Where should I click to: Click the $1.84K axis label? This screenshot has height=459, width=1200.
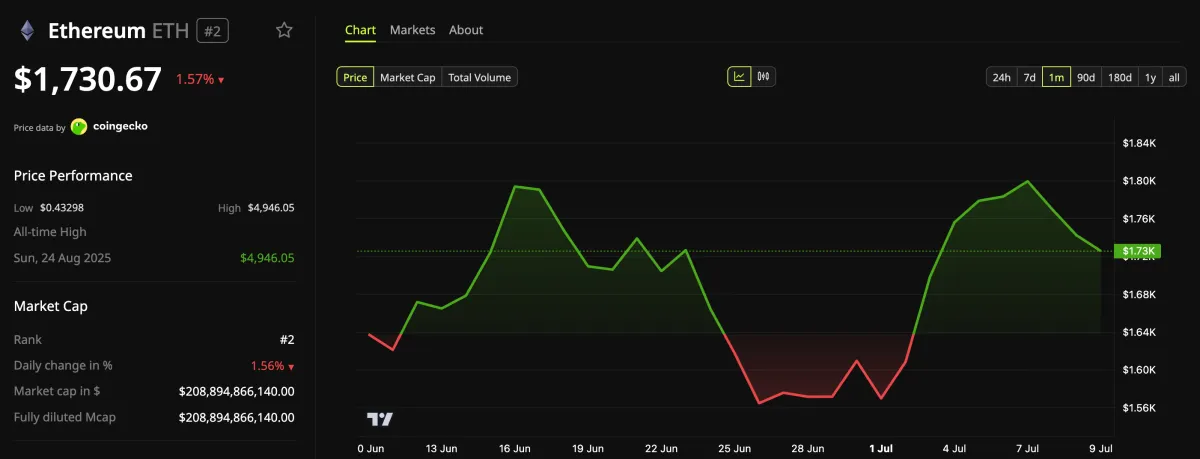1139,143
